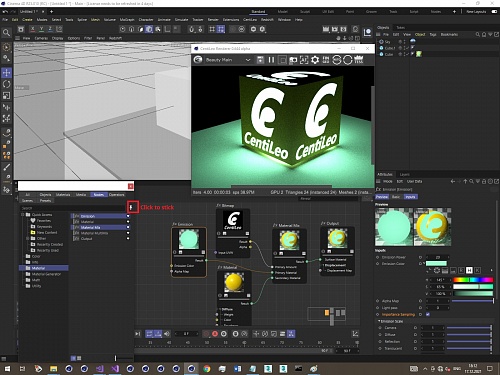The height and width of the screenshot is (375, 500).
Task: Collapse the Emission Scale section
Action: tap(379, 321)
